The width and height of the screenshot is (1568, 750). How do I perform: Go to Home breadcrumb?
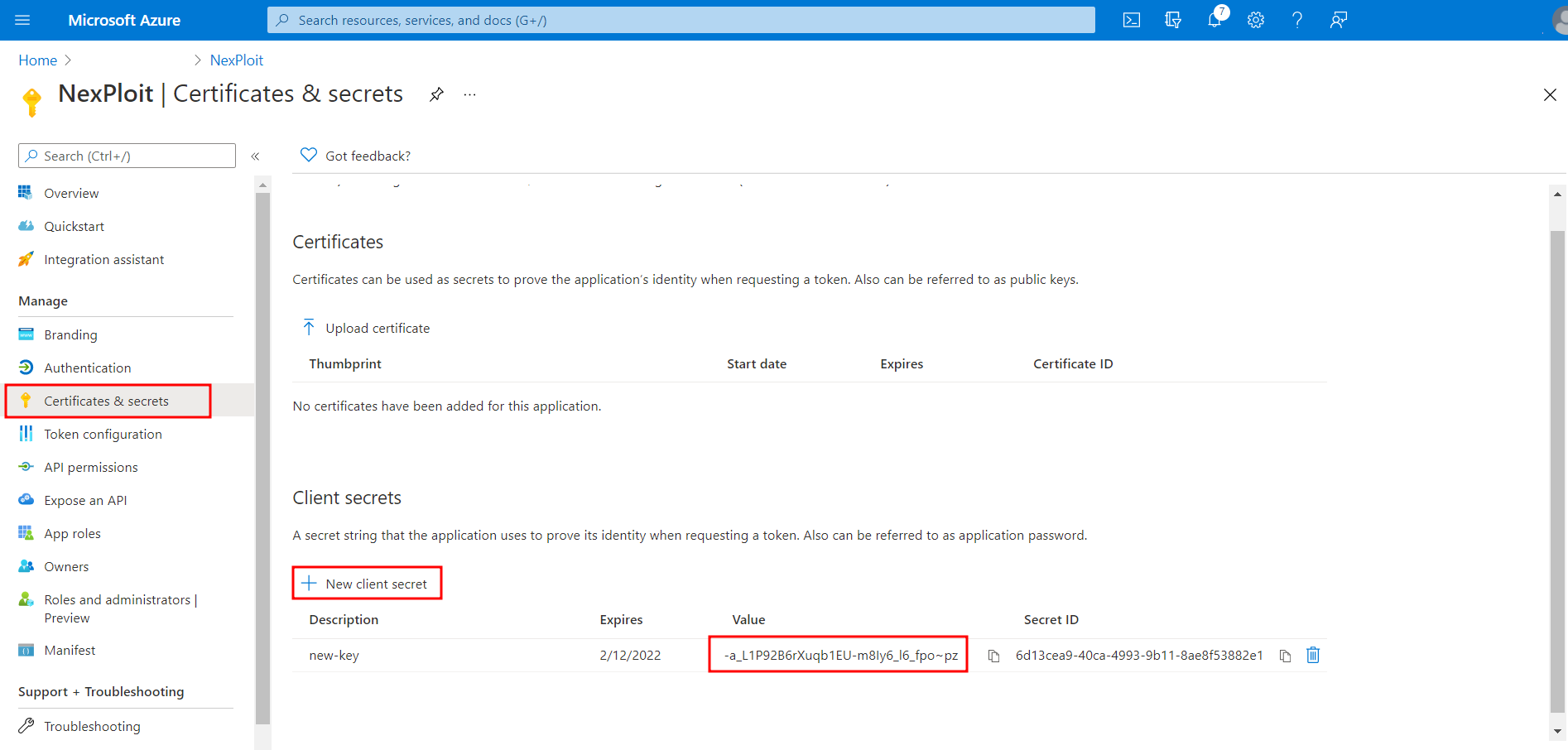38,60
